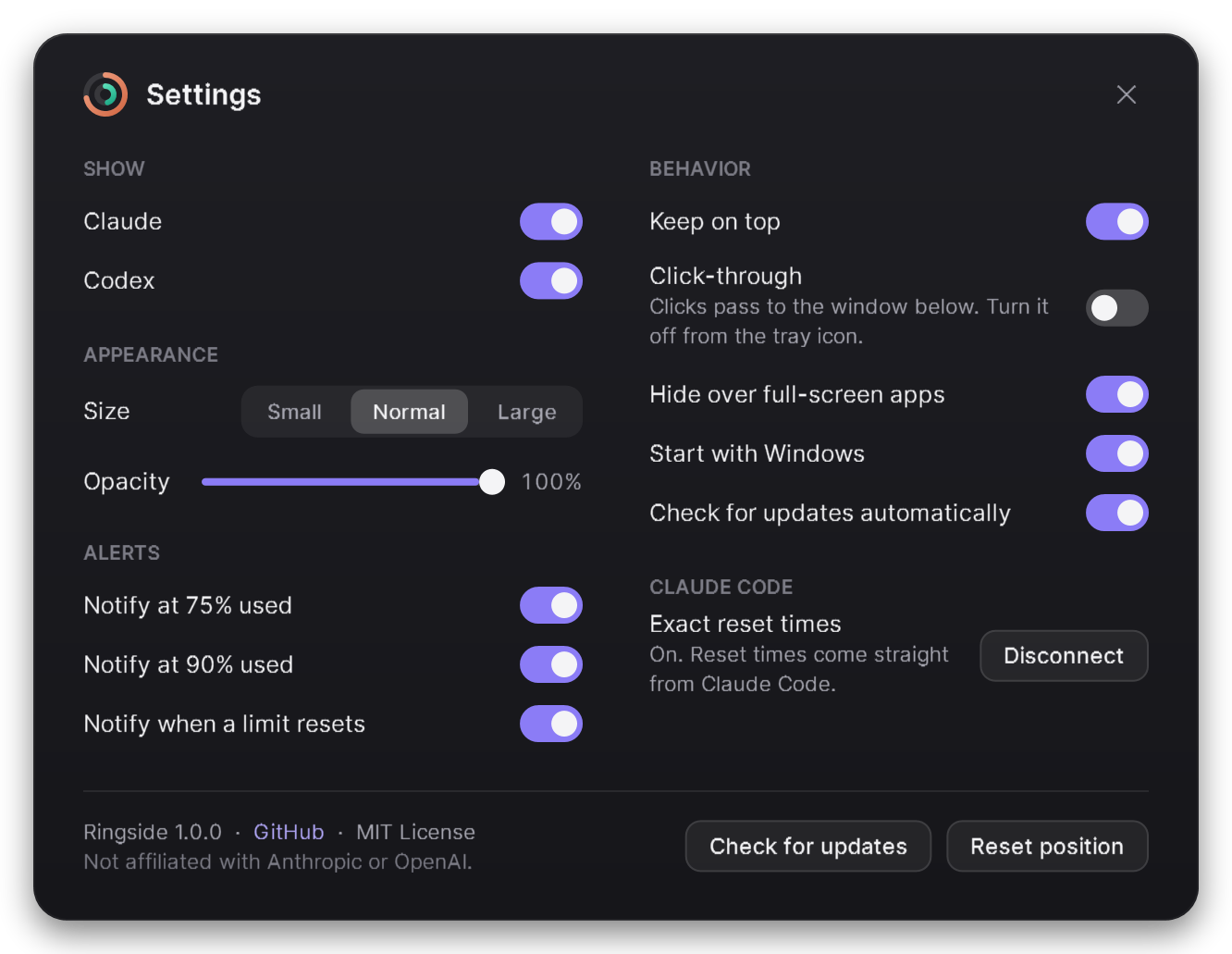The width and height of the screenshot is (1232, 954).
Task: Click the Ringside 1.0.0 version text
Action: (x=153, y=832)
